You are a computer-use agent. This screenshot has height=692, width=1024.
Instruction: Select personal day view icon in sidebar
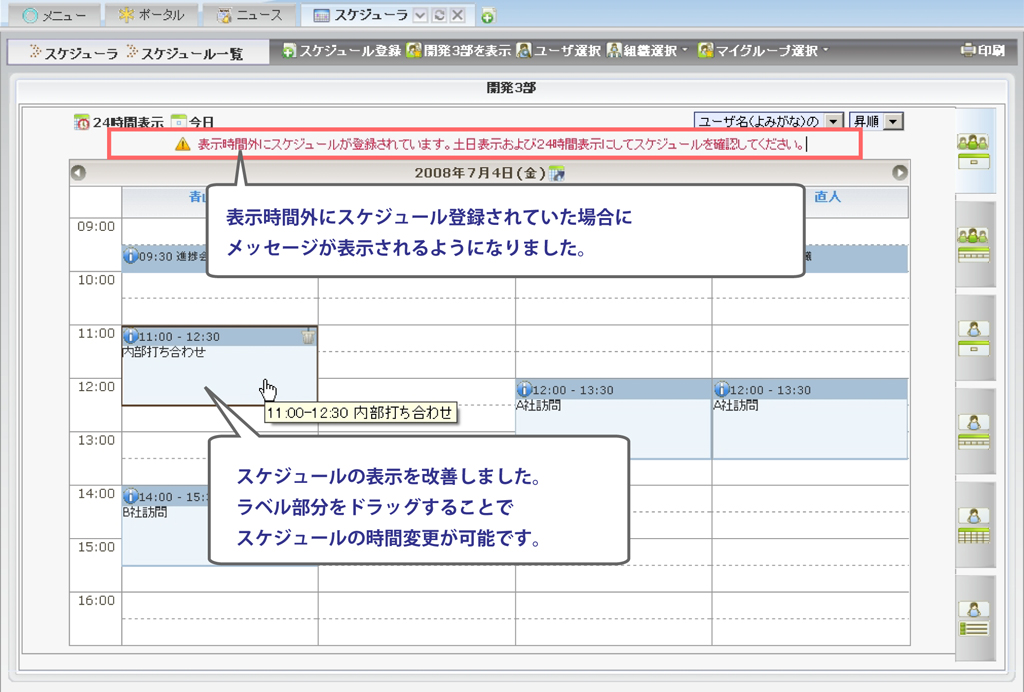(974, 338)
